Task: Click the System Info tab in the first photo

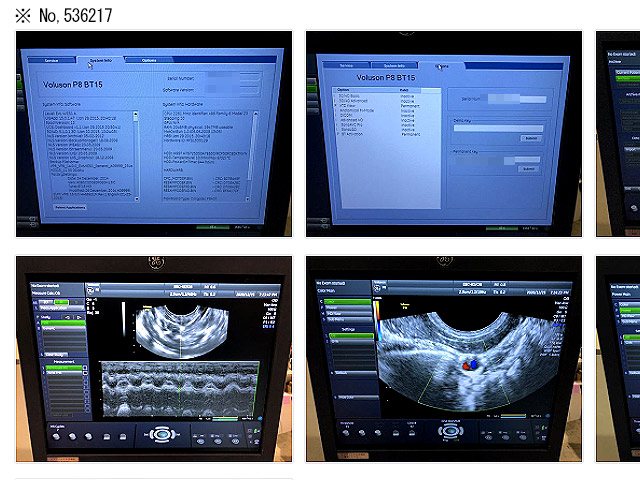Action: (100, 60)
